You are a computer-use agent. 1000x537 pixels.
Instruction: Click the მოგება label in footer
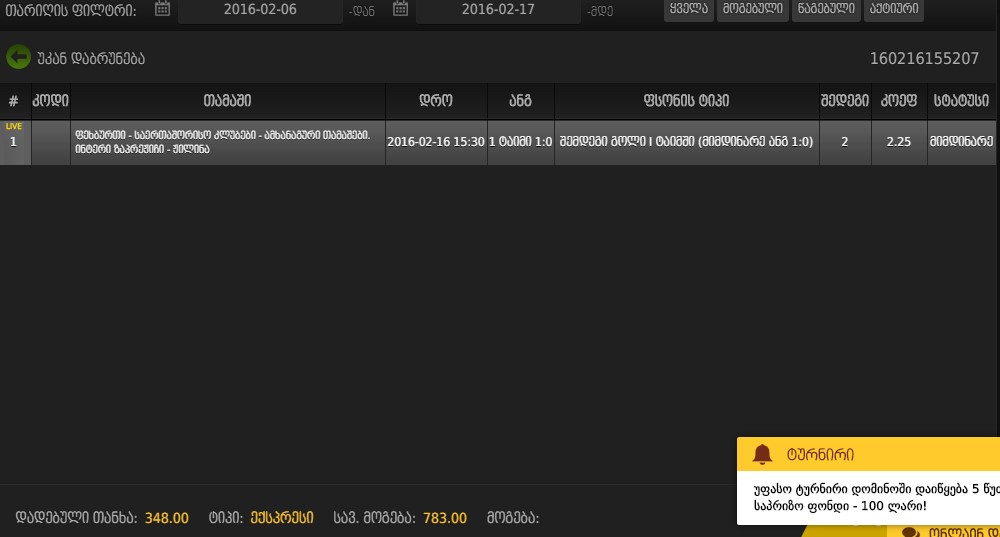[x=513, y=518]
